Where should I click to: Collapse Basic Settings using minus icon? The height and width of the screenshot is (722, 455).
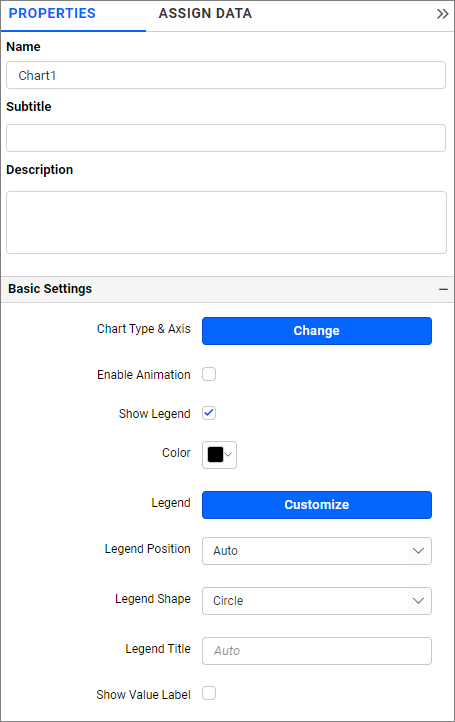tap(443, 289)
